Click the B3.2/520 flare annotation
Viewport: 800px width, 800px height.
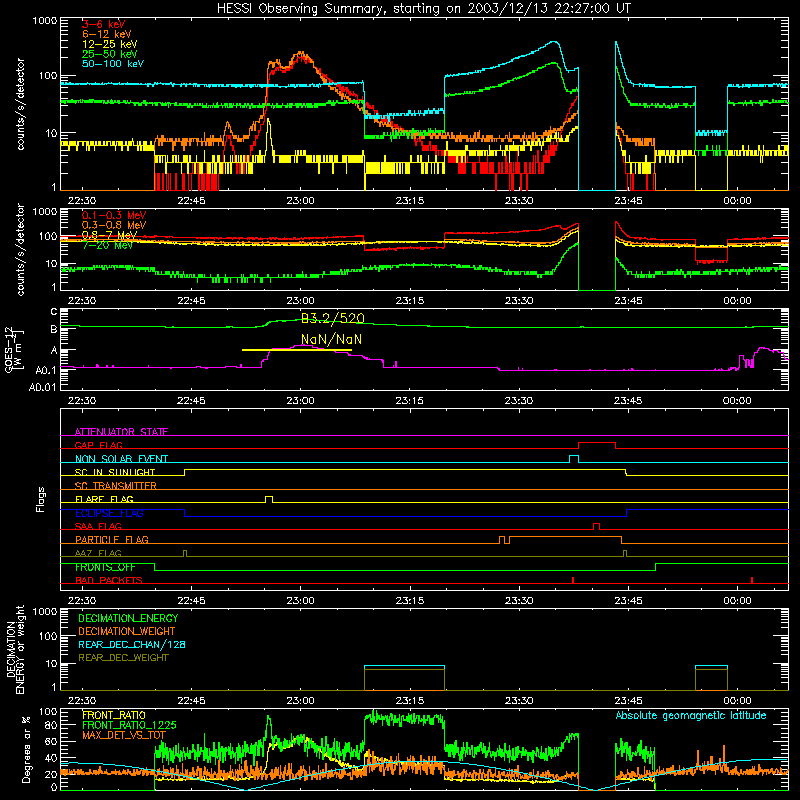click(333, 318)
